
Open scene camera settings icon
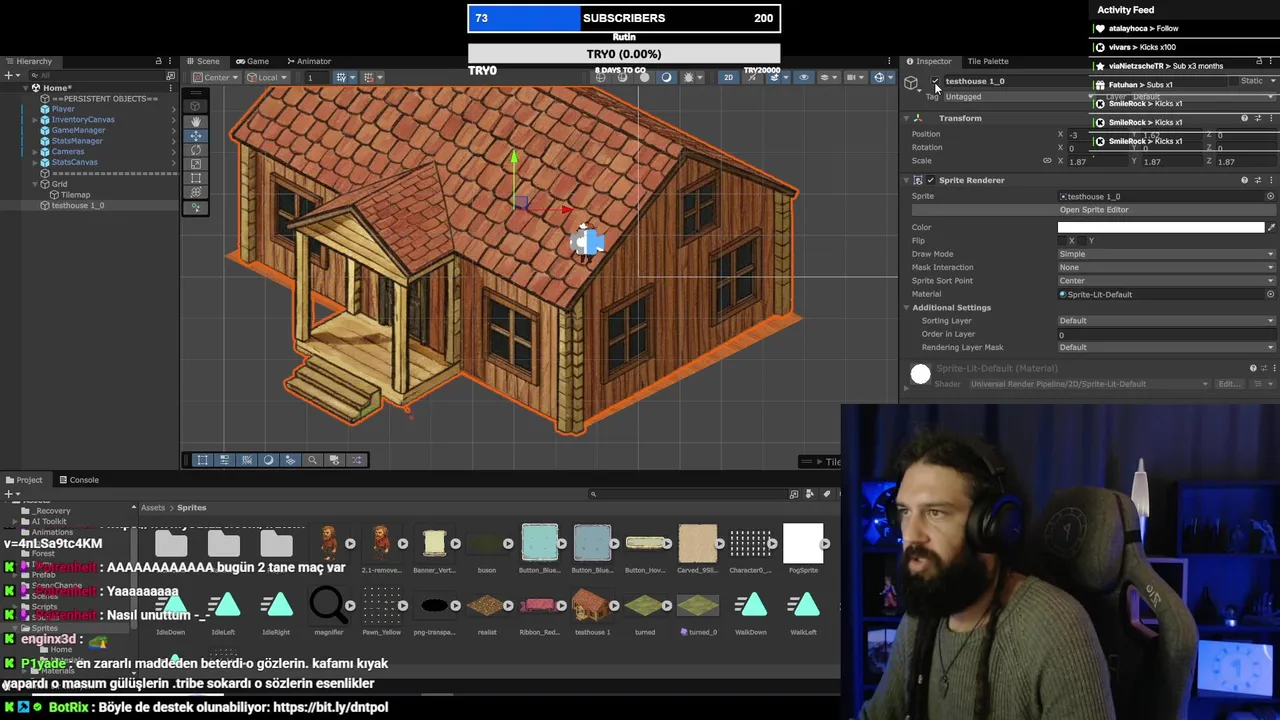[x=853, y=77]
